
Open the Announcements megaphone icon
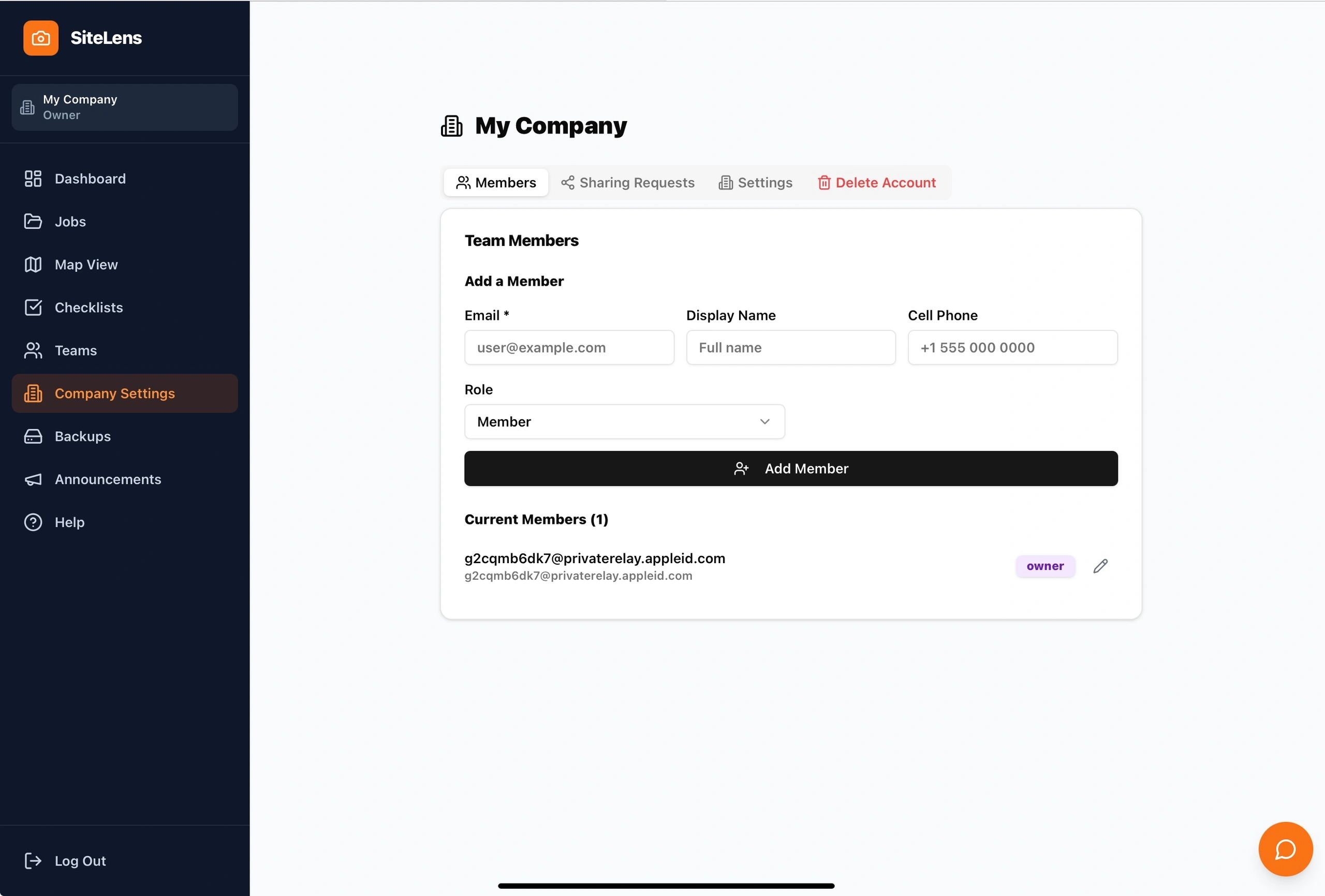pyautogui.click(x=33, y=479)
